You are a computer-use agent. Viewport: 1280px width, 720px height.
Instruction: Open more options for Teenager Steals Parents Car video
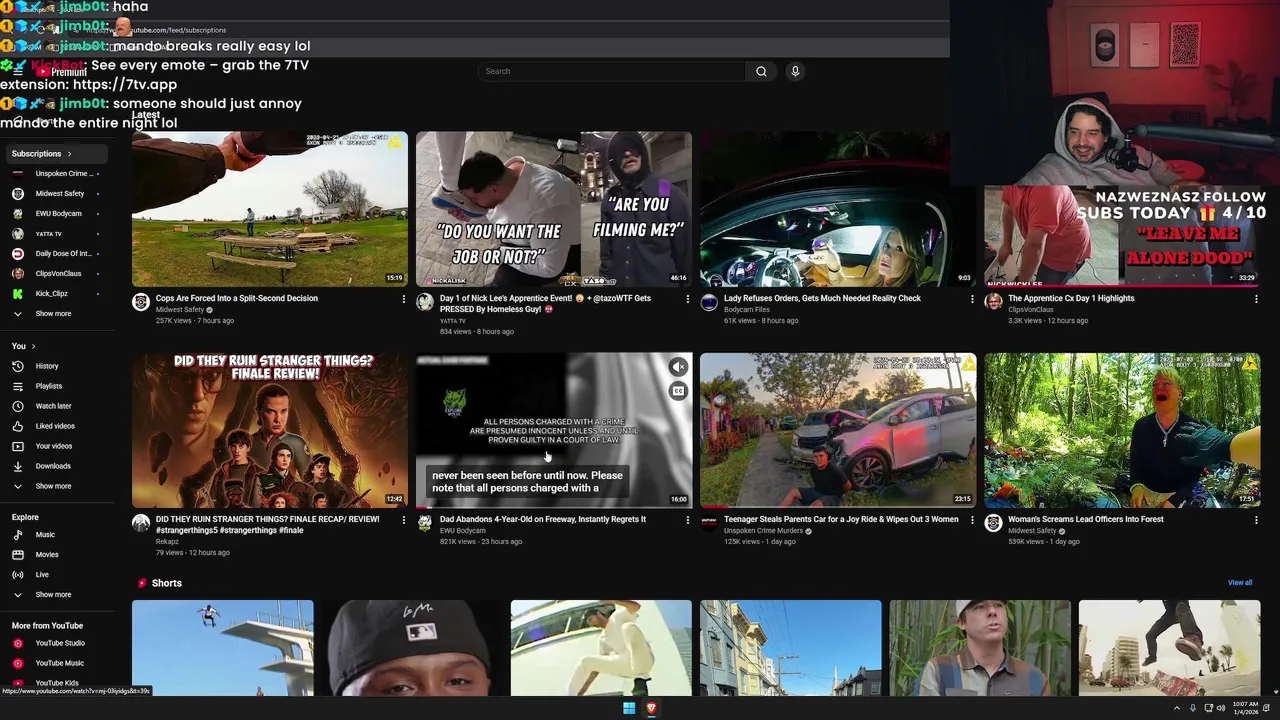(972, 520)
